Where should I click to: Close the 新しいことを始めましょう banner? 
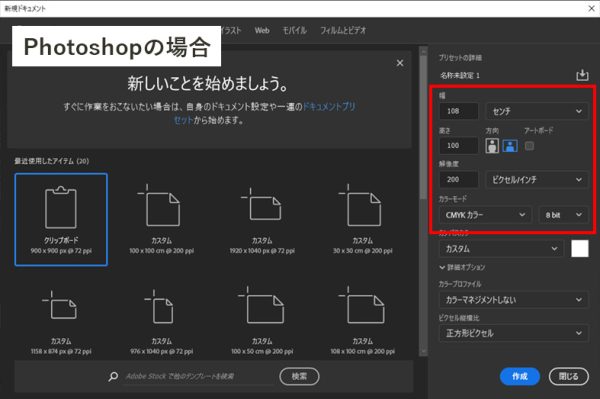coord(399,63)
